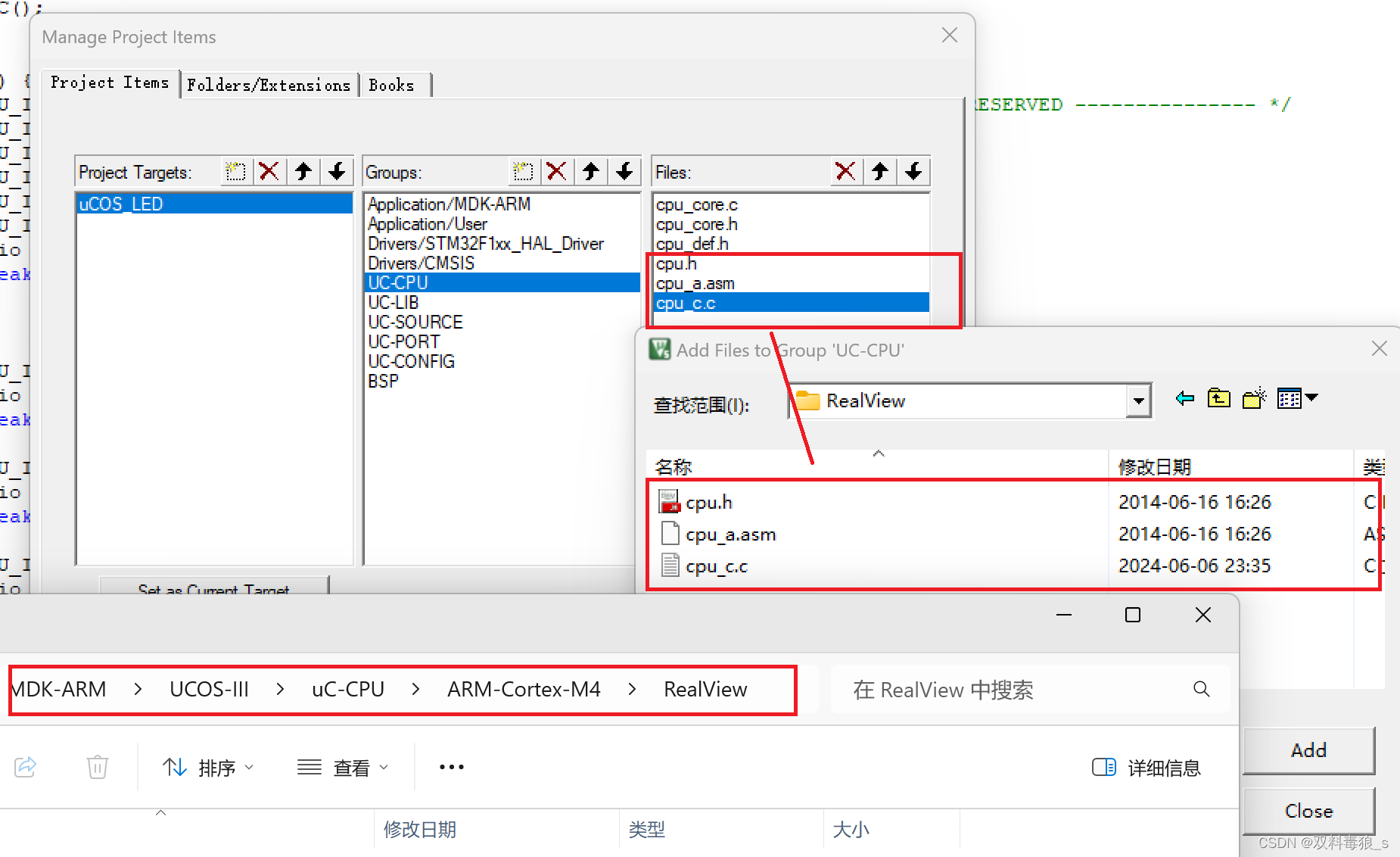The image size is (1400, 857).
Task: Select the UC-LIB group
Action: pos(394,303)
